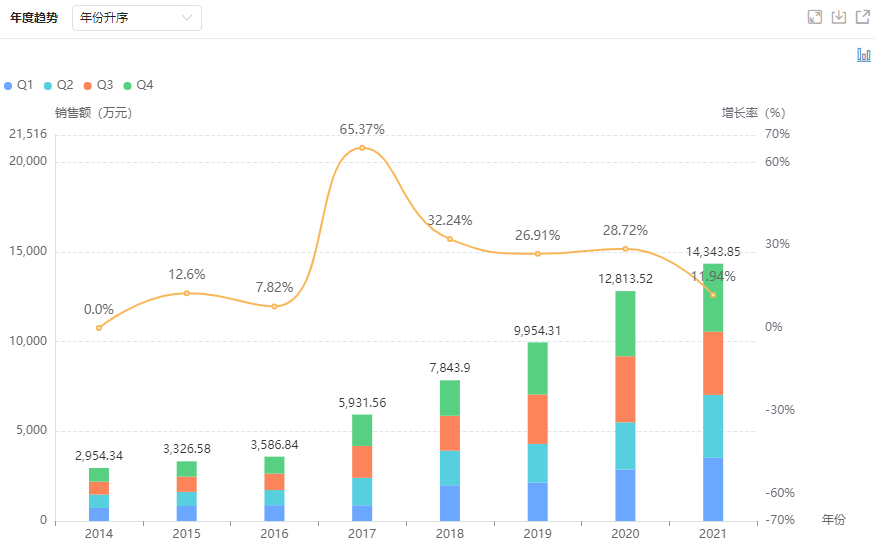Click the fullscreen expand icon

[815, 17]
